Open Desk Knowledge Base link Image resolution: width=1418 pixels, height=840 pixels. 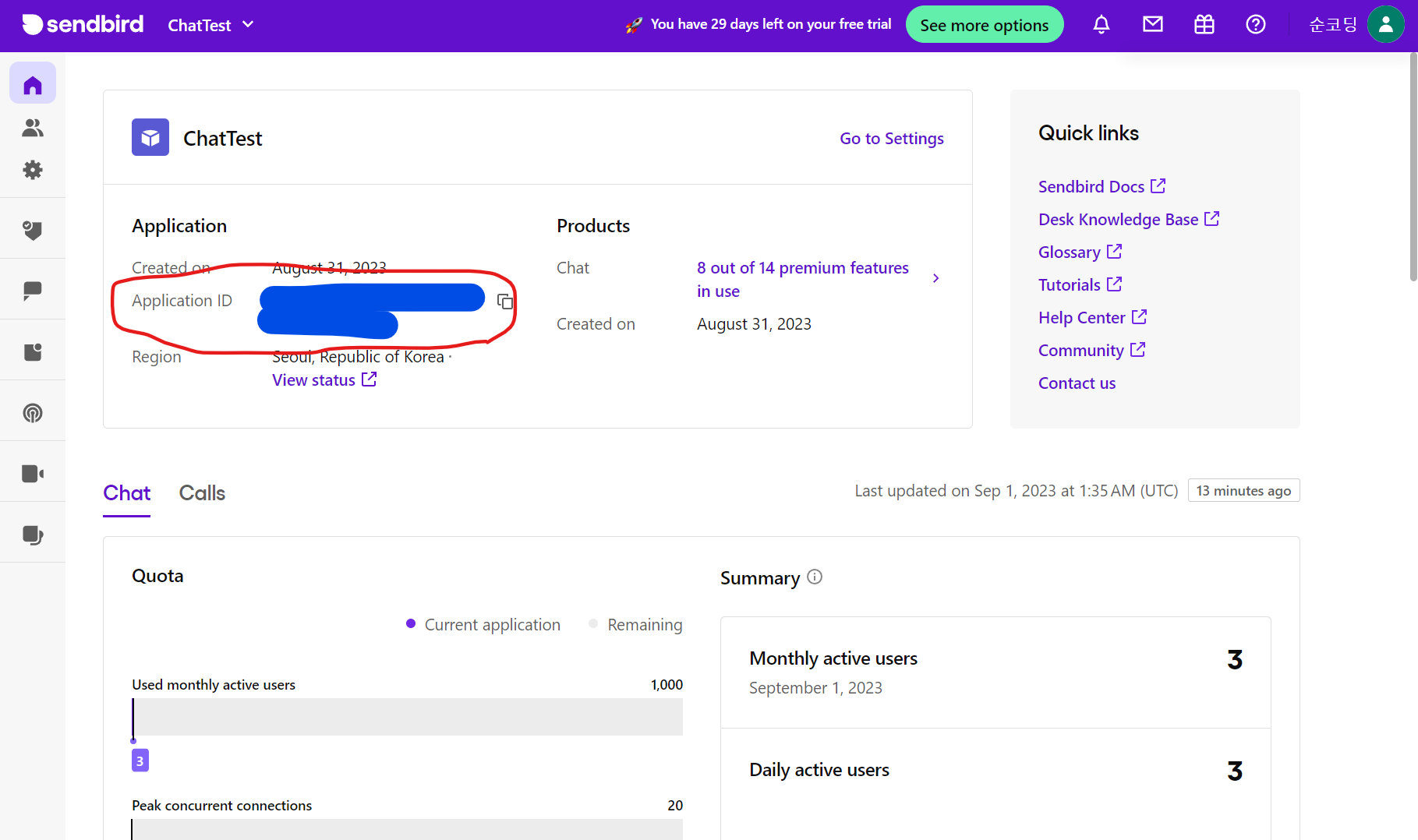tap(1128, 220)
